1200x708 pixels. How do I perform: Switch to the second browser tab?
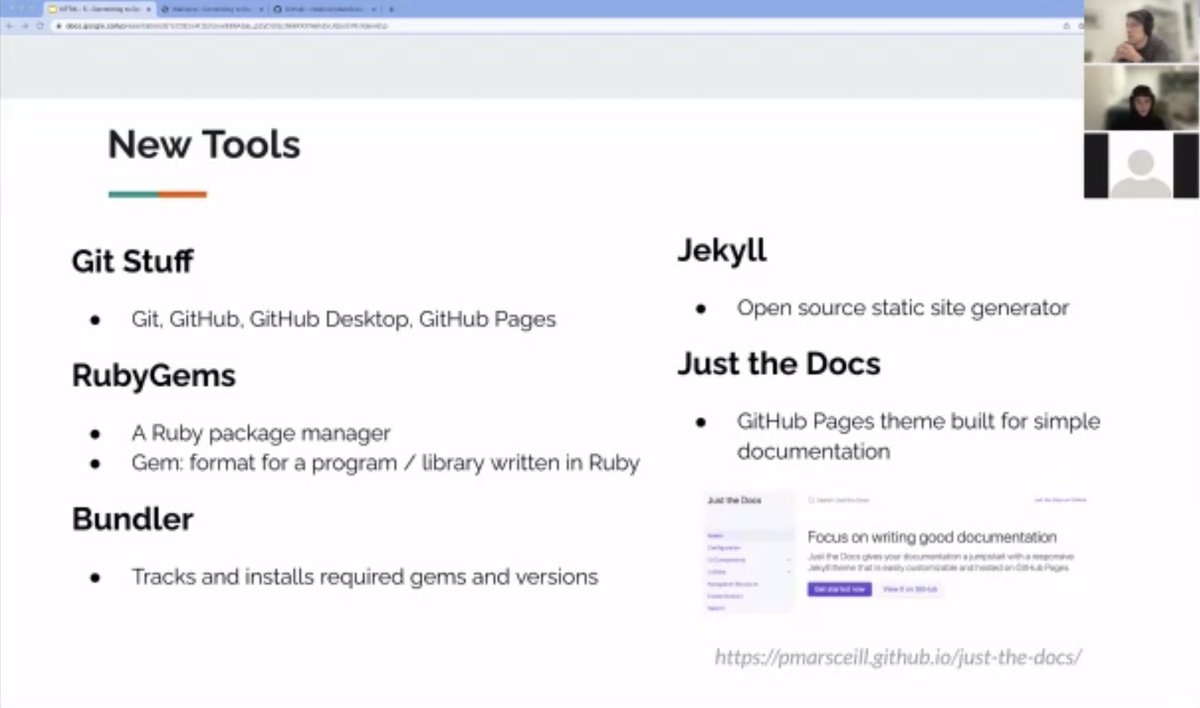(x=211, y=8)
